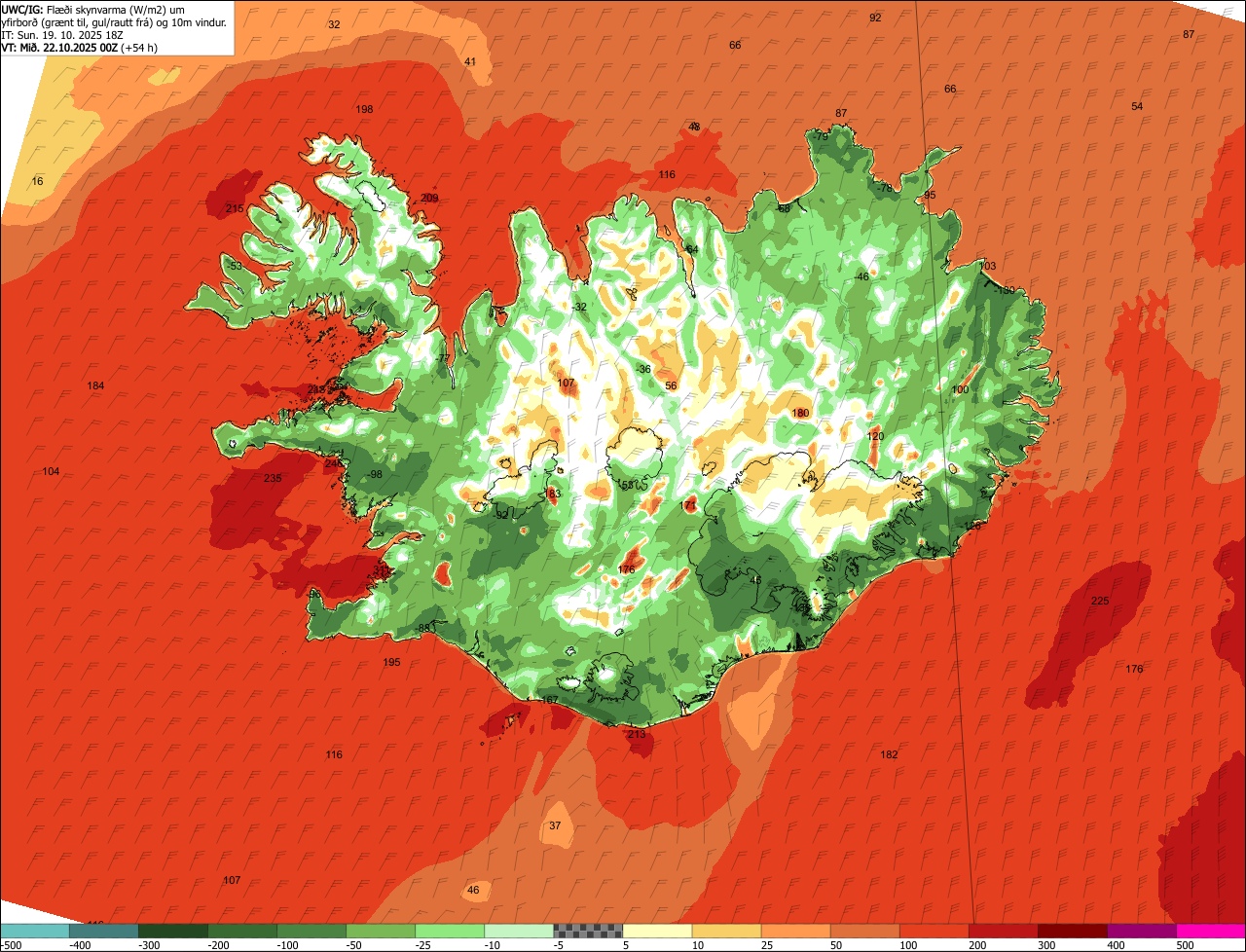The height and width of the screenshot is (952, 1246).
Task: Click the map value 213
Action: click(637, 734)
